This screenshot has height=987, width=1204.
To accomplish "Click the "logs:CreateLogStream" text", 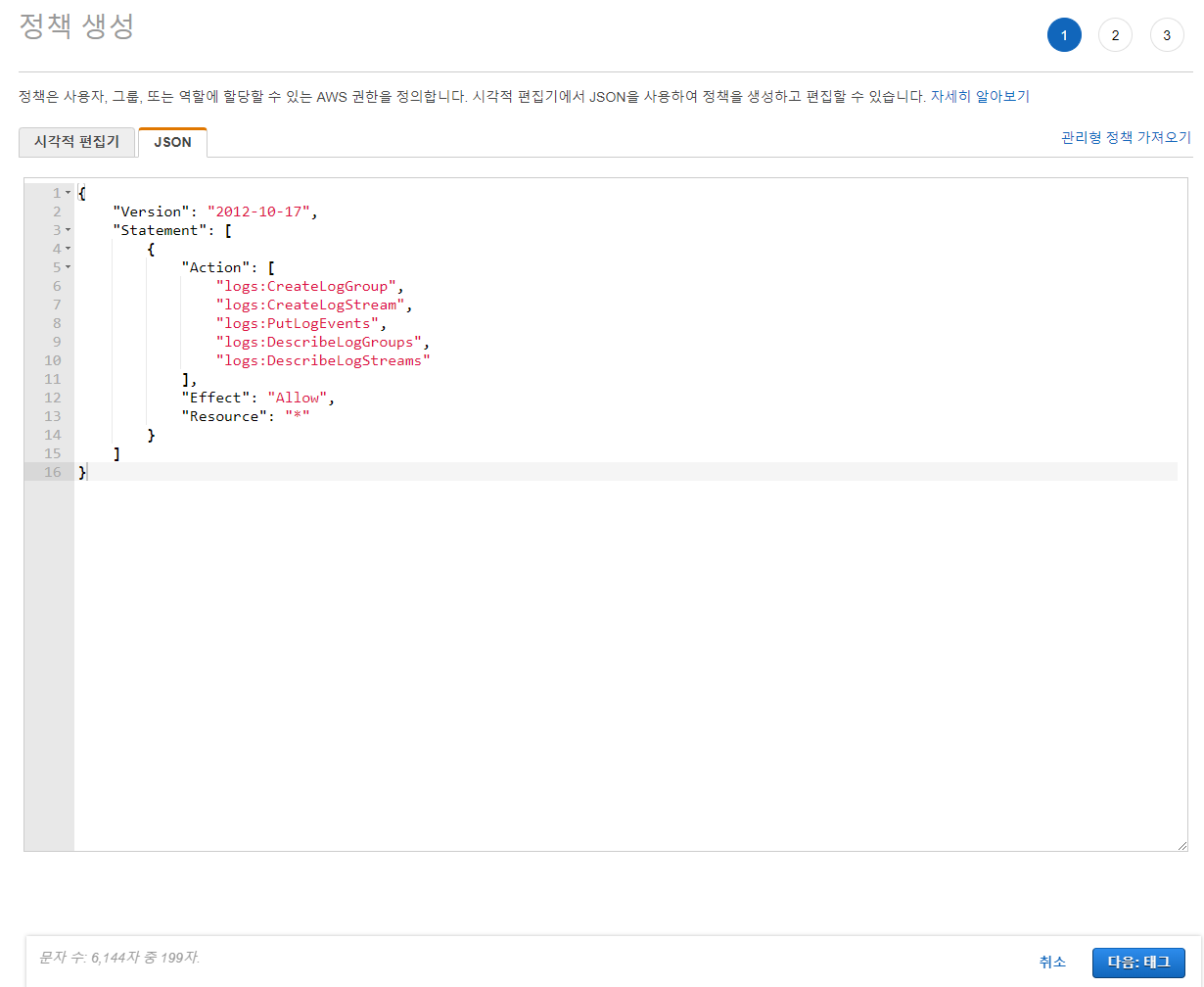I will click(310, 305).
